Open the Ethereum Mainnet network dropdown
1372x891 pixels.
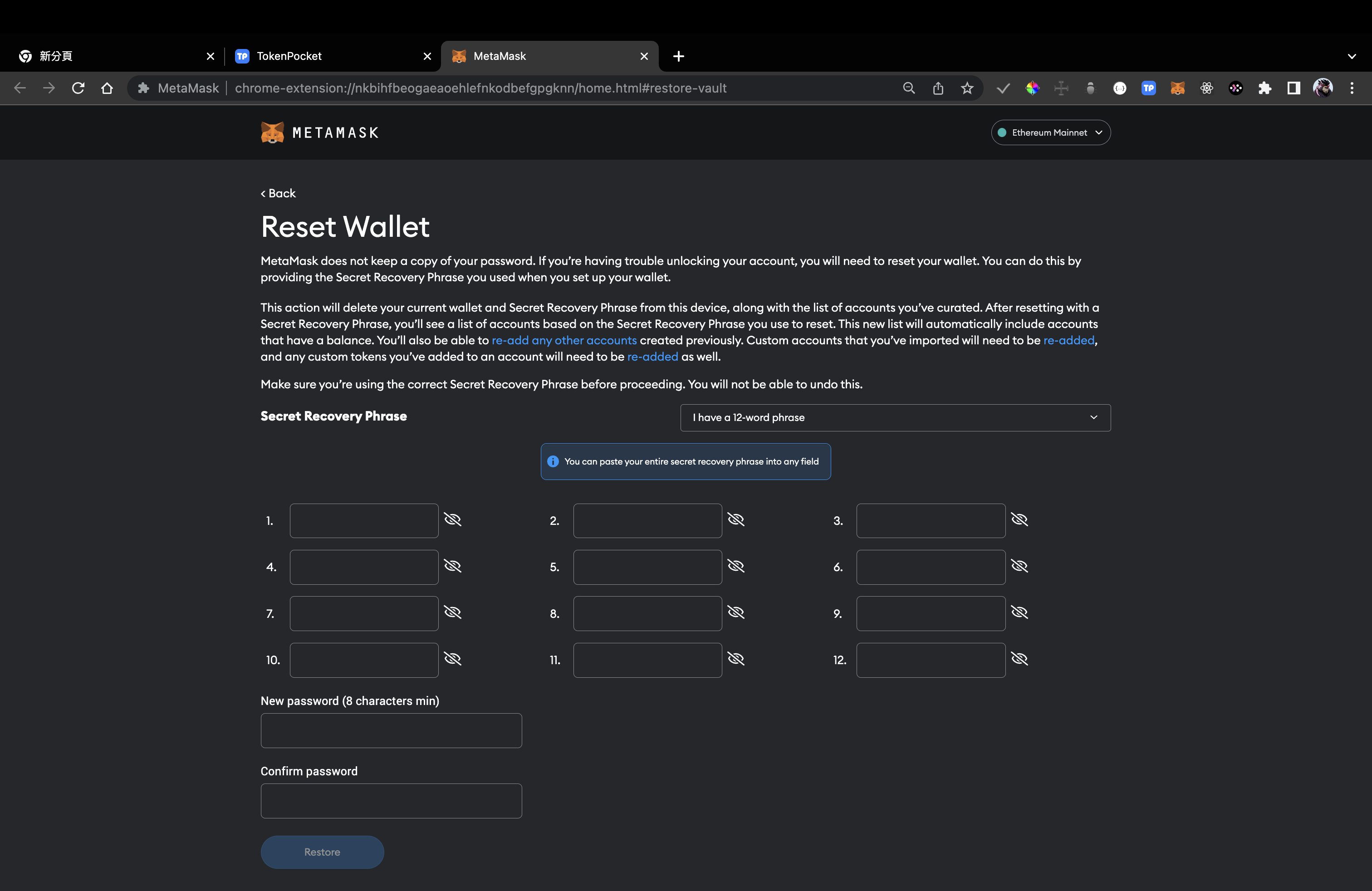coord(1050,132)
